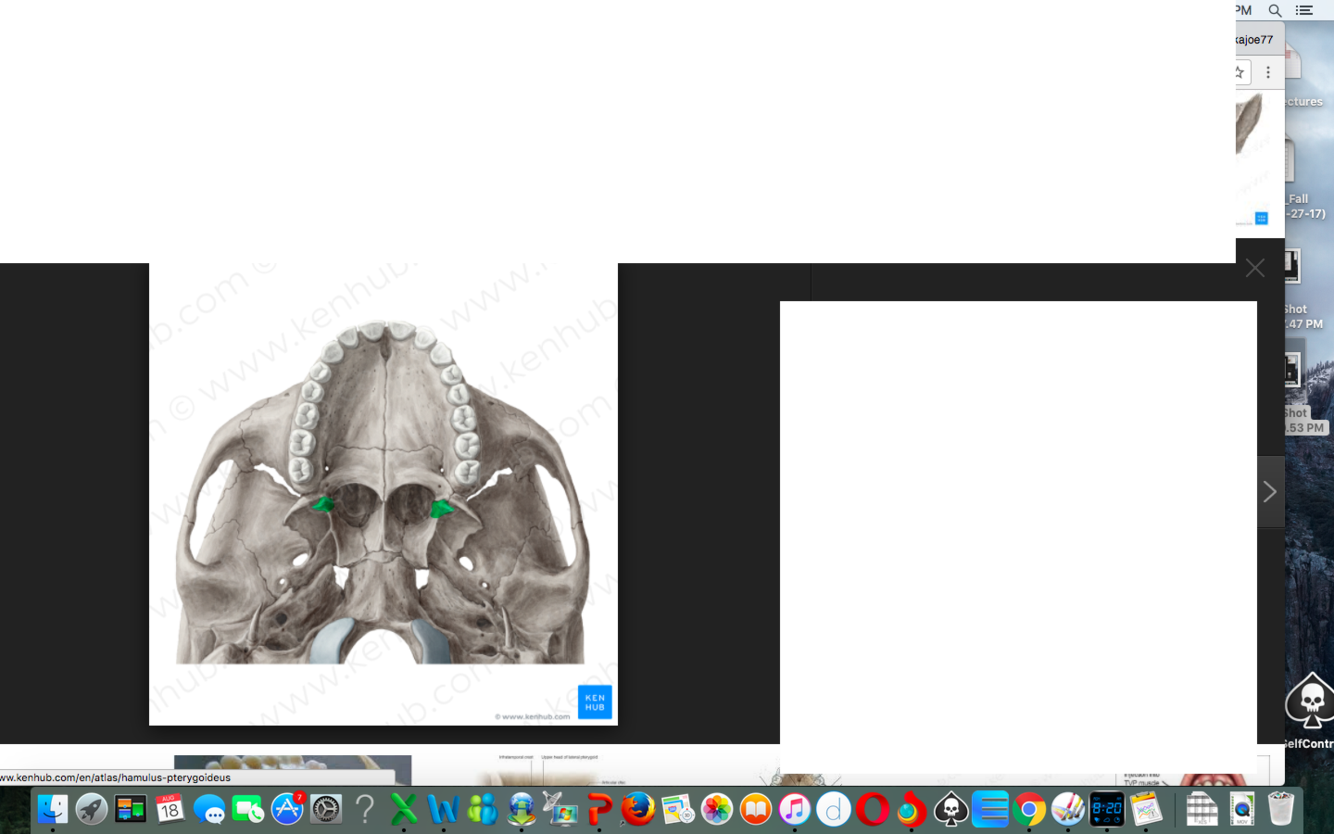Open Messages app in Dock

209,808
